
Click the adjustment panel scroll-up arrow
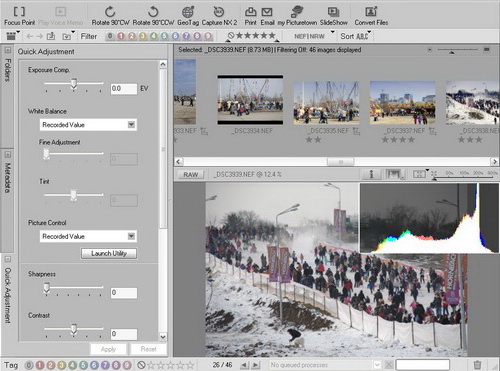(163, 64)
